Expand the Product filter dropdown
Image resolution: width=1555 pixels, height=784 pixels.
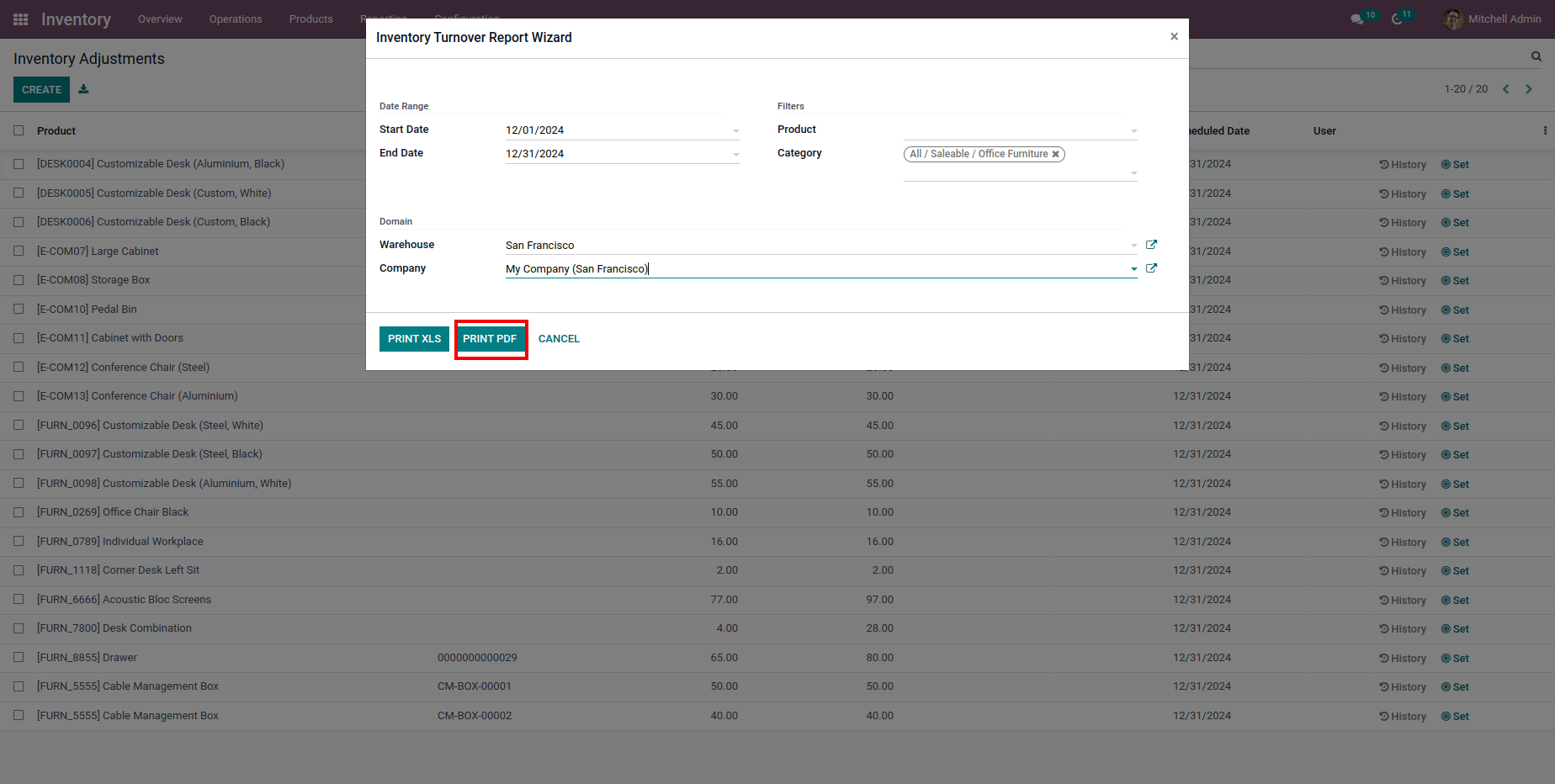[1134, 131]
